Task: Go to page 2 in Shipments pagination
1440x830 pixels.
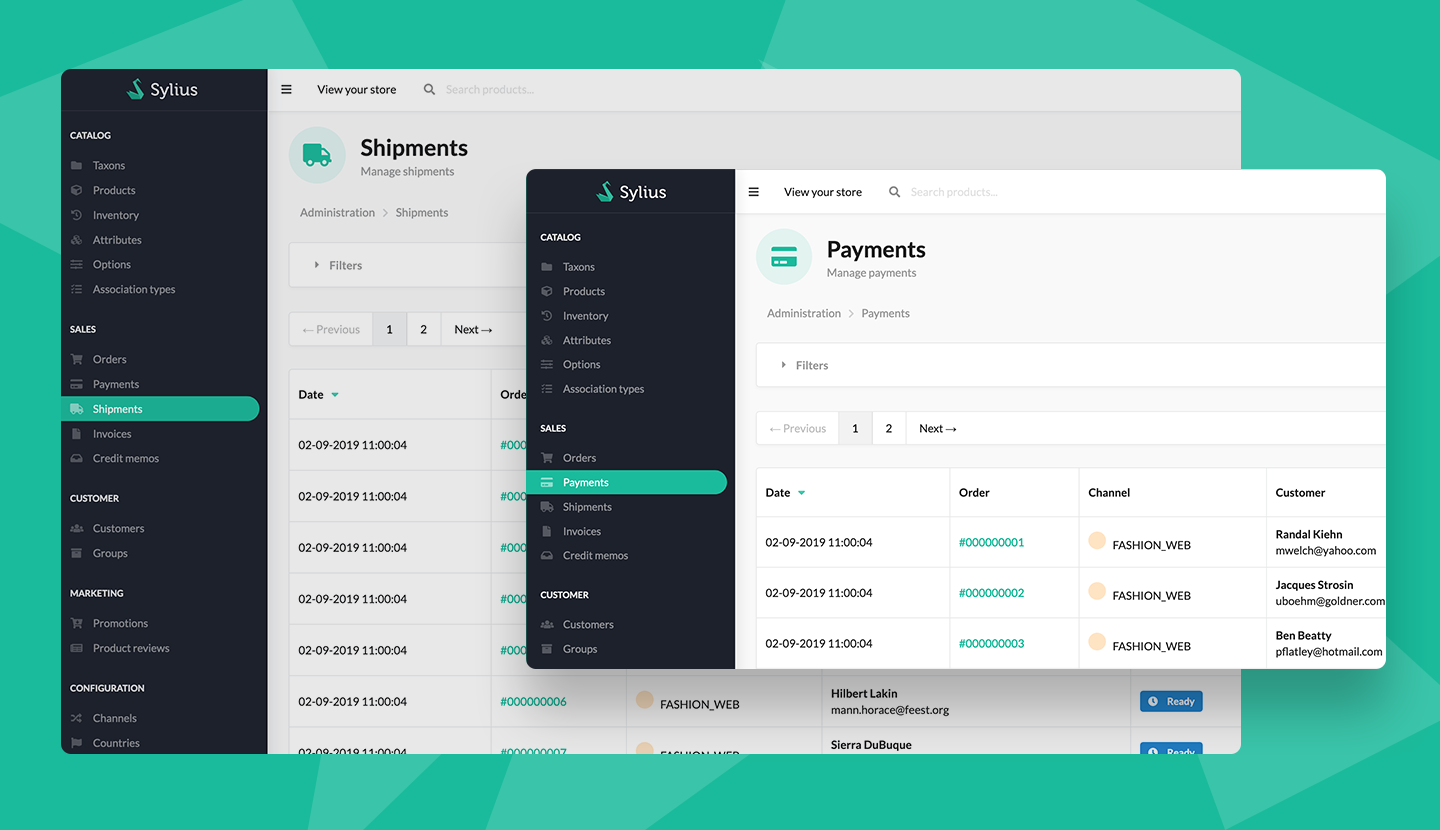Action: 424,329
